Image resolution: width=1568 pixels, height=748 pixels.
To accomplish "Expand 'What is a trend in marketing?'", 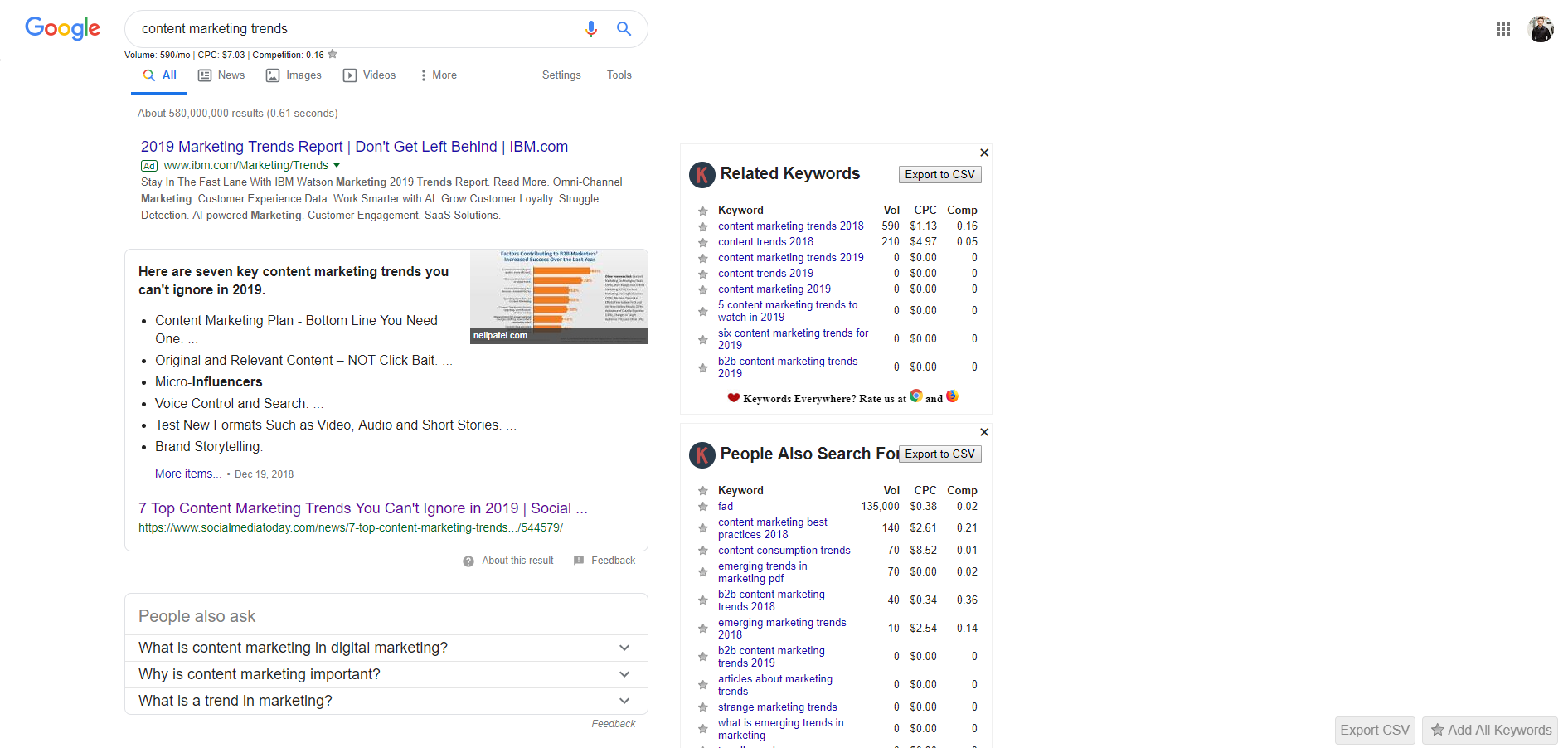I will point(386,701).
